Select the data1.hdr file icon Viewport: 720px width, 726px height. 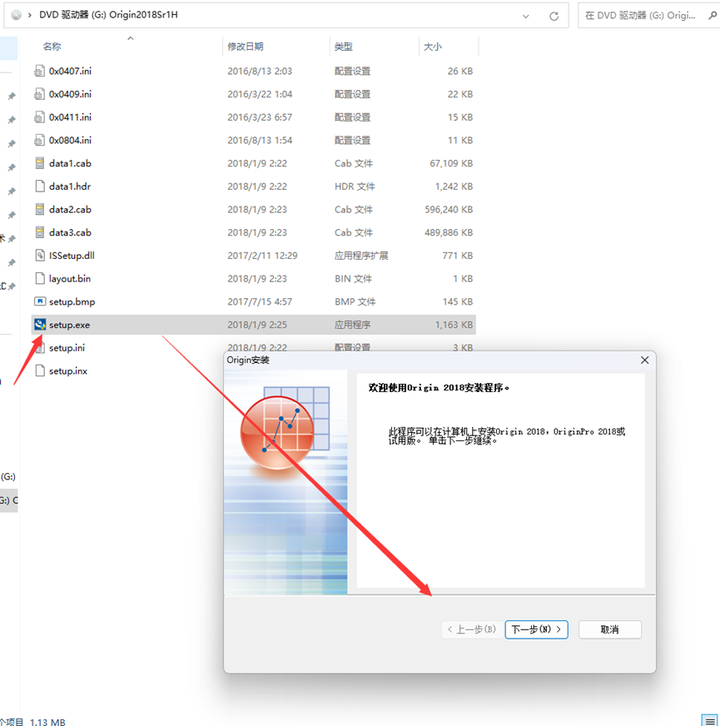point(40,186)
